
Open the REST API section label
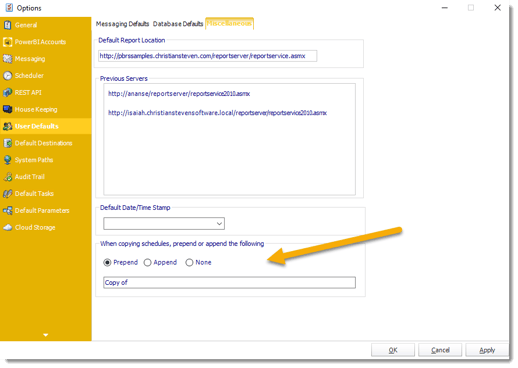click(28, 93)
